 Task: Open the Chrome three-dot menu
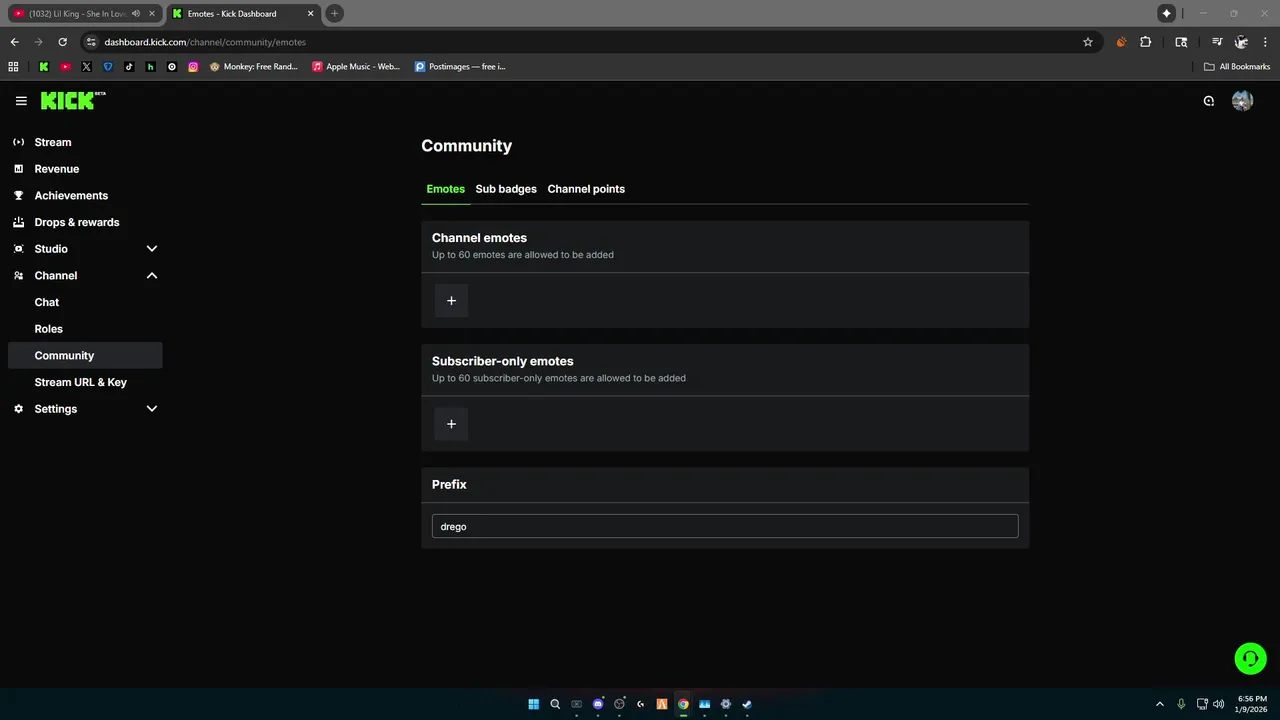pyautogui.click(x=1265, y=42)
